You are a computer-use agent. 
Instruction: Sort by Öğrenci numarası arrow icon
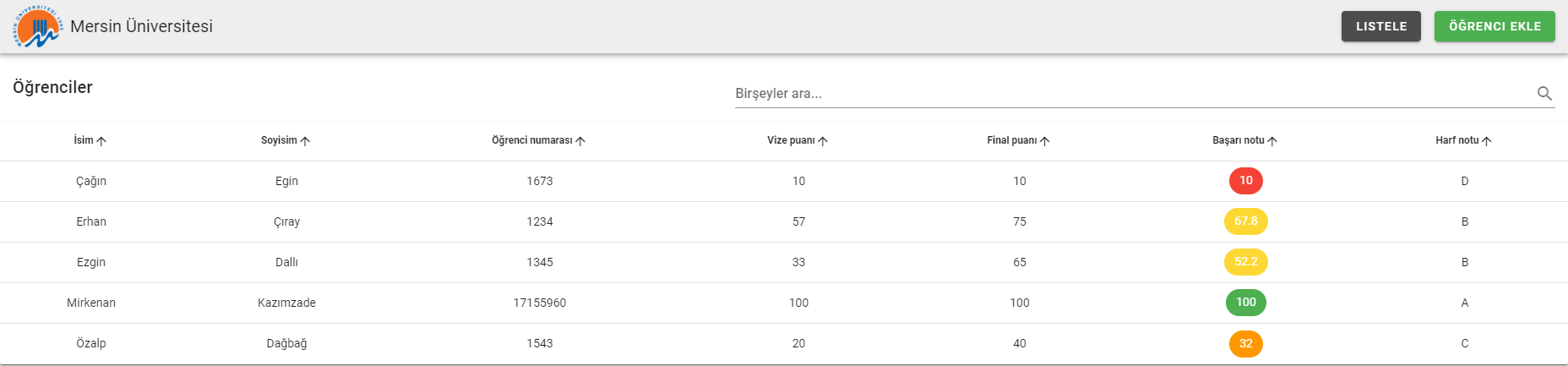580,141
